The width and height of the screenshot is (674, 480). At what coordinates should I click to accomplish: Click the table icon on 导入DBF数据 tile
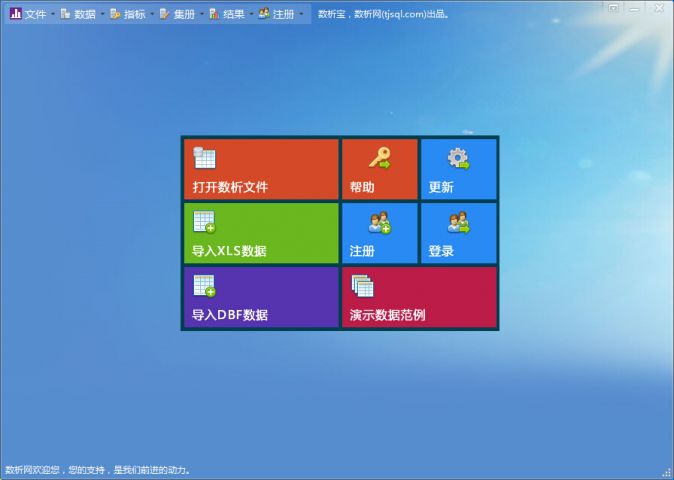[204, 286]
